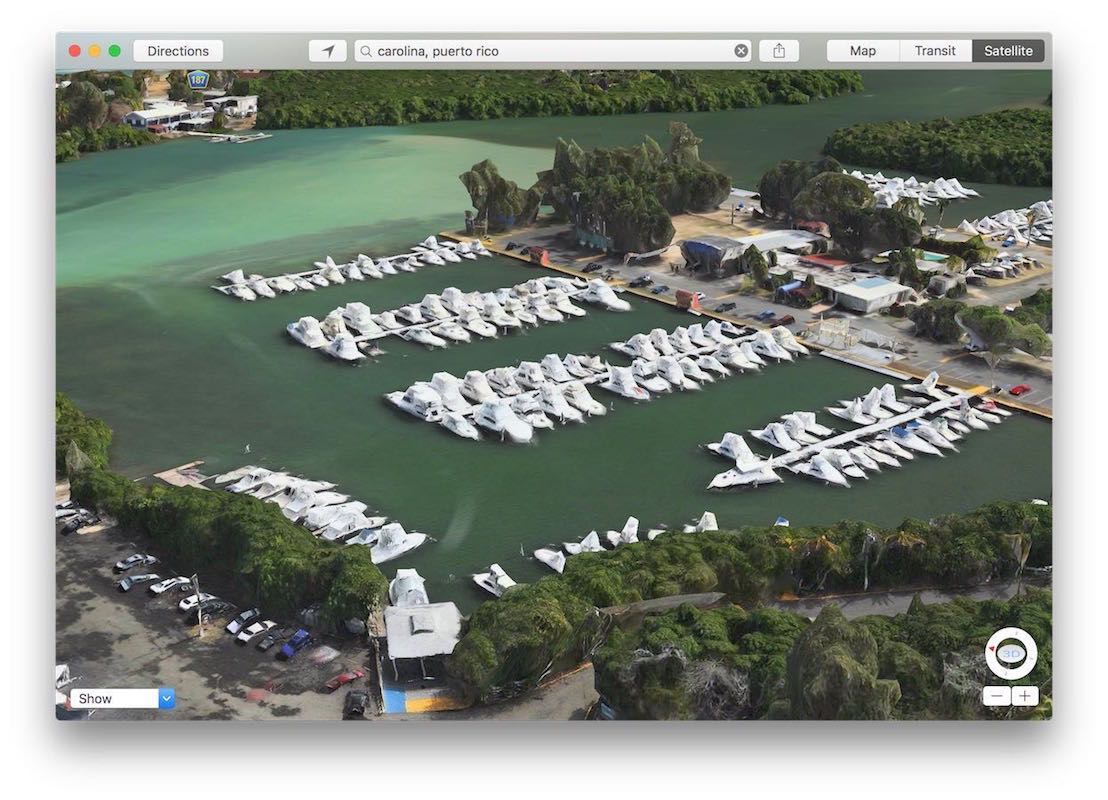Click the green maximize window button
Image resolution: width=1108 pixels, height=800 pixels.
pos(115,51)
